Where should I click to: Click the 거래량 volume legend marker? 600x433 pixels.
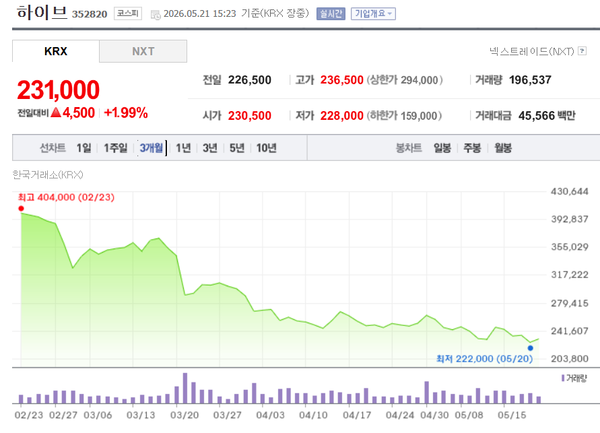pyautogui.click(x=563, y=378)
